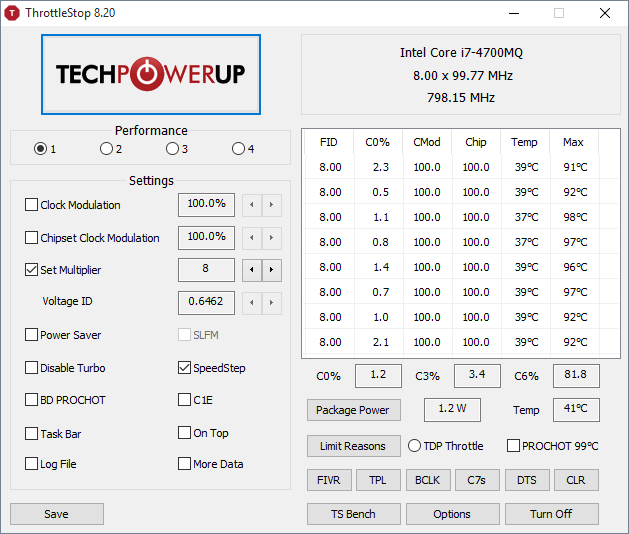Click the C3% value 3.4

click(x=477, y=376)
